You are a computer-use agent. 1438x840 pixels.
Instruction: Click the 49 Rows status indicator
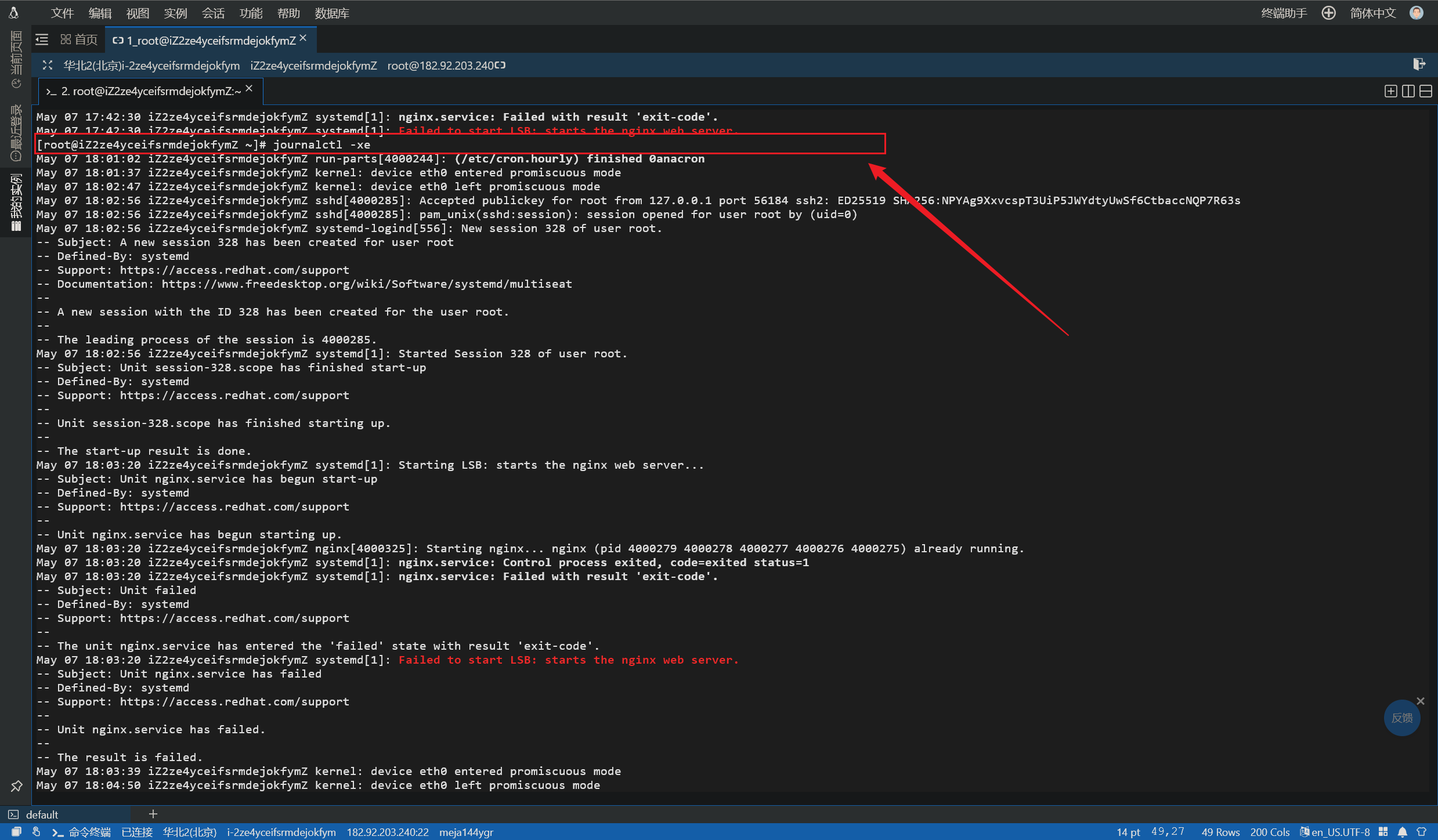tap(1220, 832)
